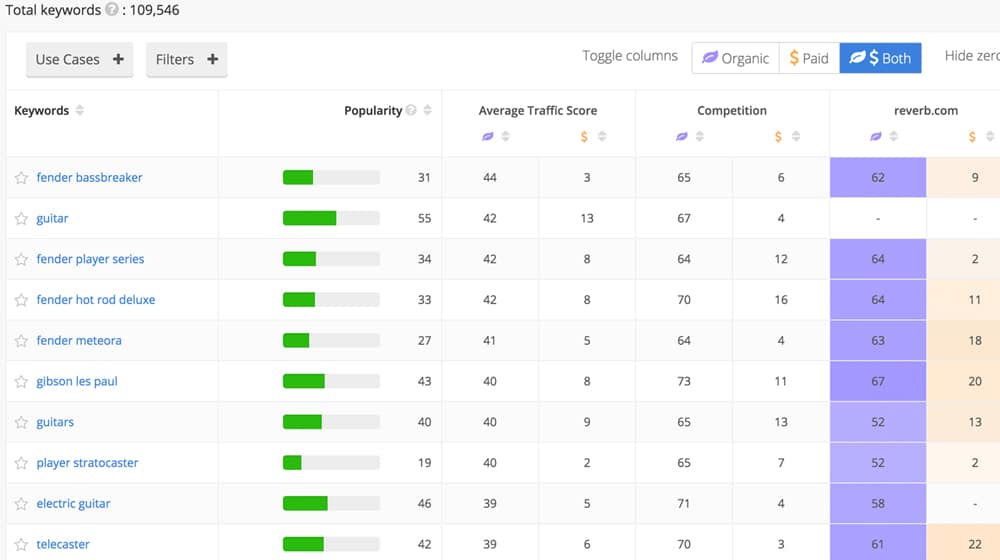Image resolution: width=1000 pixels, height=560 pixels.
Task: Click traffic score 44 for fender bassbreaker
Action: pyautogui.click(x=490, y=177)
